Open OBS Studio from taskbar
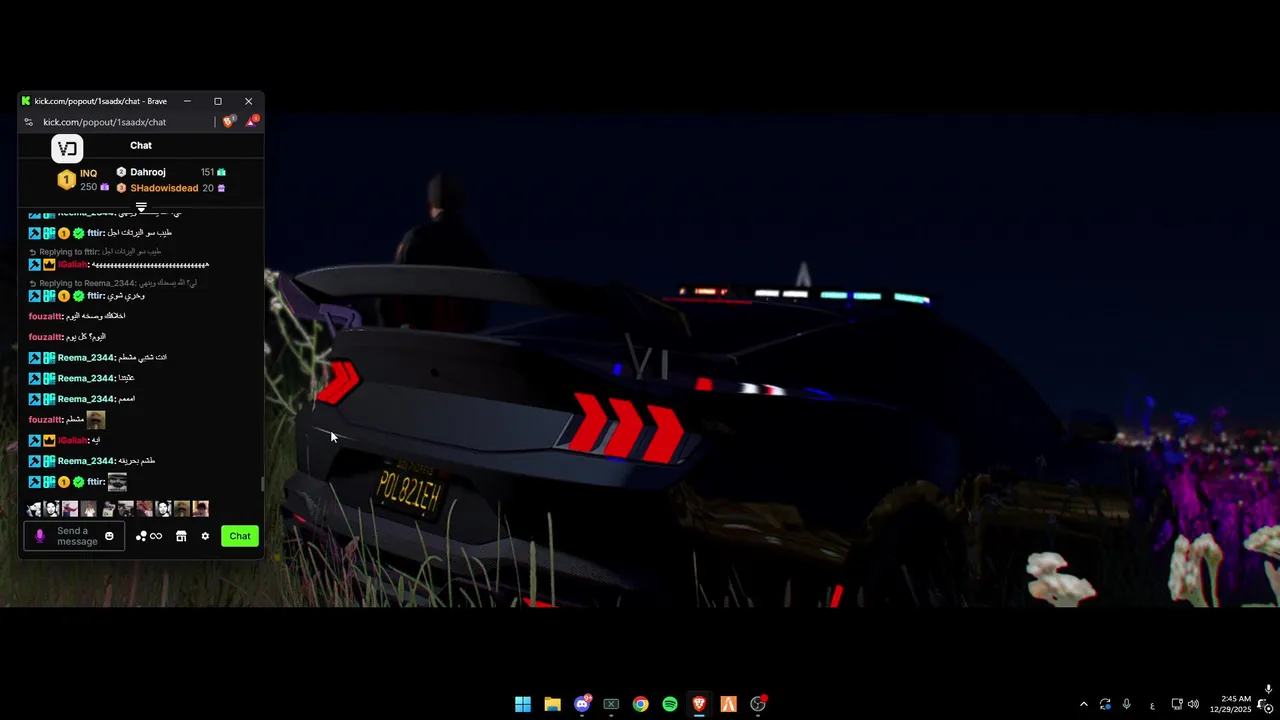This screenshot has width=1280, height=720. tap(758, 704)
